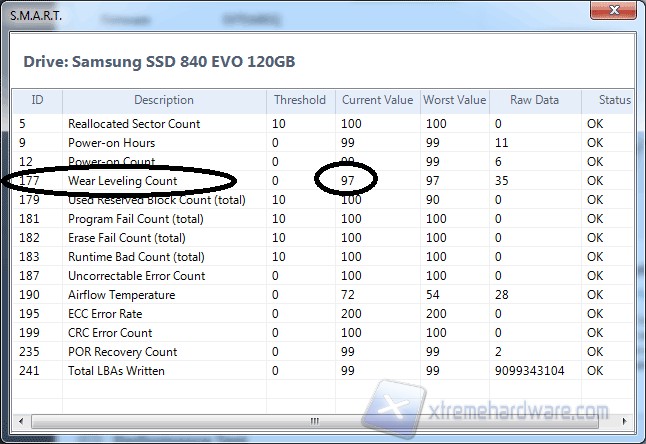Select the Uncorrectable Error Count row
Image resolution: width=646 pixels, height=444 pixels.
click(x=136, y=276)
